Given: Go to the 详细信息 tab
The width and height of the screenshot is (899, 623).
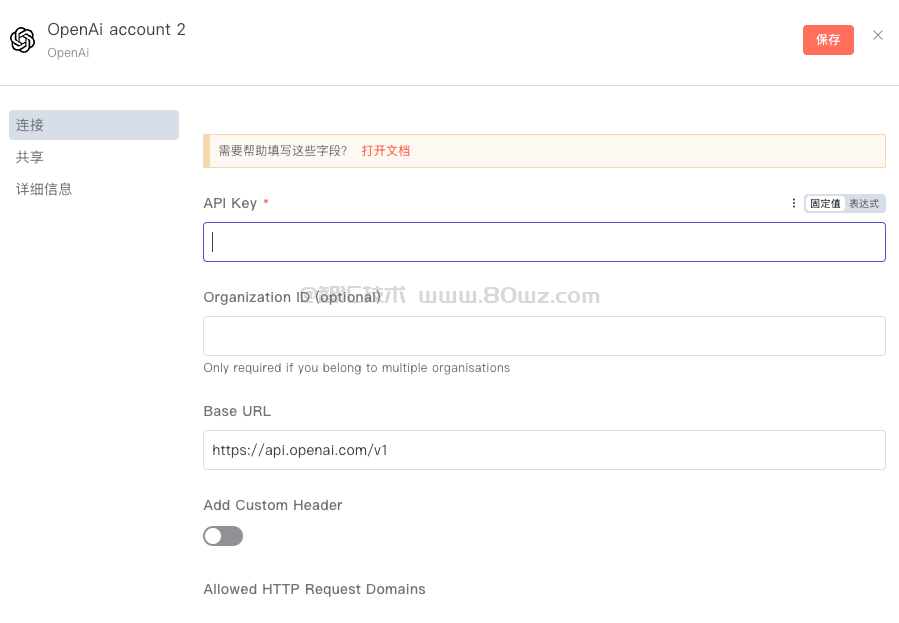Looking at the screenshot, I should pyautogui.click(x=44, y=189).
